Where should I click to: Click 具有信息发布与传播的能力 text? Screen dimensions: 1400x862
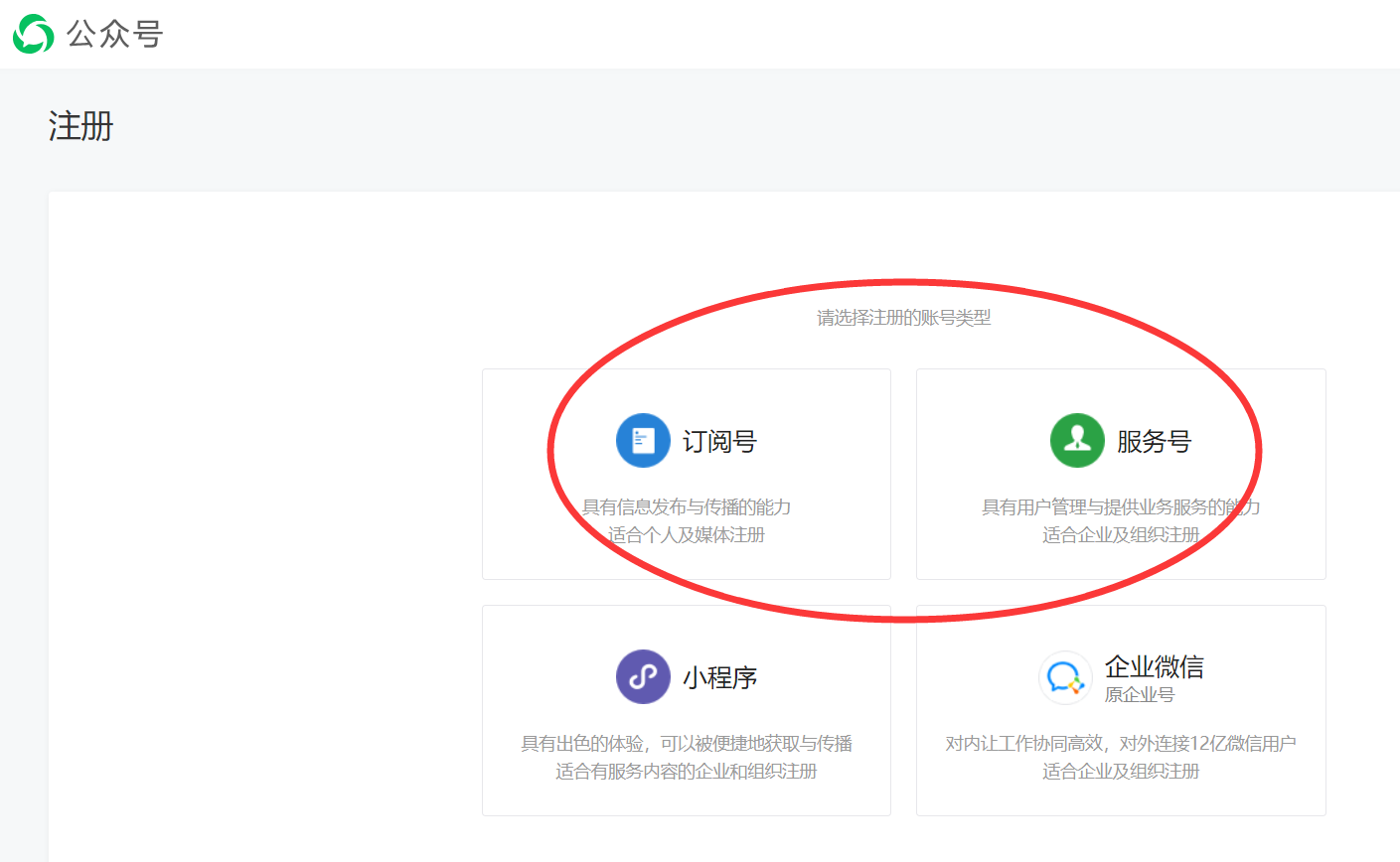pos(686,505)
